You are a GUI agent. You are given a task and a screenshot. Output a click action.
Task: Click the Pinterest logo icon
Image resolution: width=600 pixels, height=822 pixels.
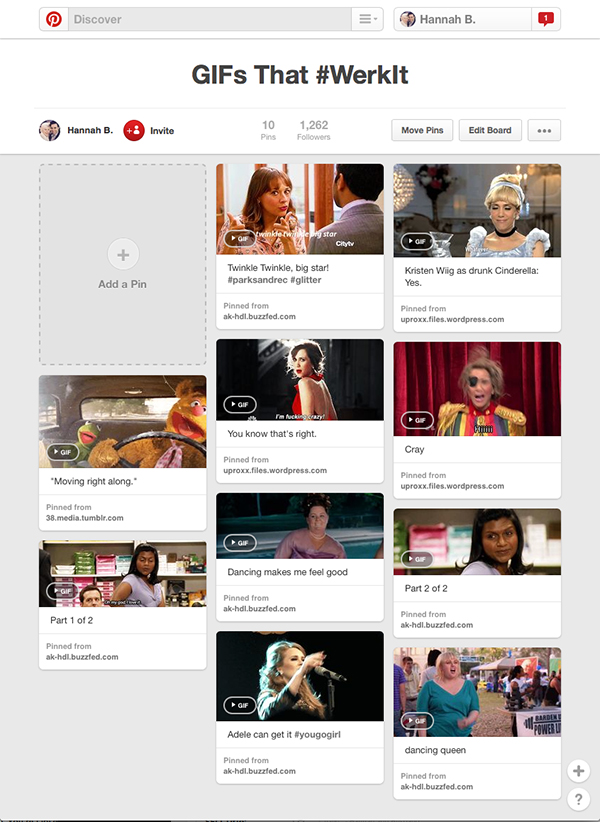tap(53, 19)
